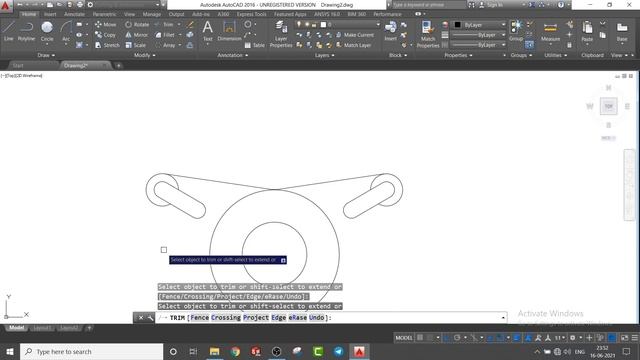Click Make Current layer button

[x=355, y=35]
